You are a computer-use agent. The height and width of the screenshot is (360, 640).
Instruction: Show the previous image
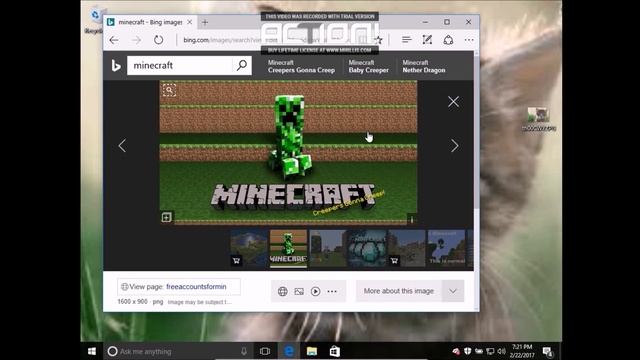122,145
